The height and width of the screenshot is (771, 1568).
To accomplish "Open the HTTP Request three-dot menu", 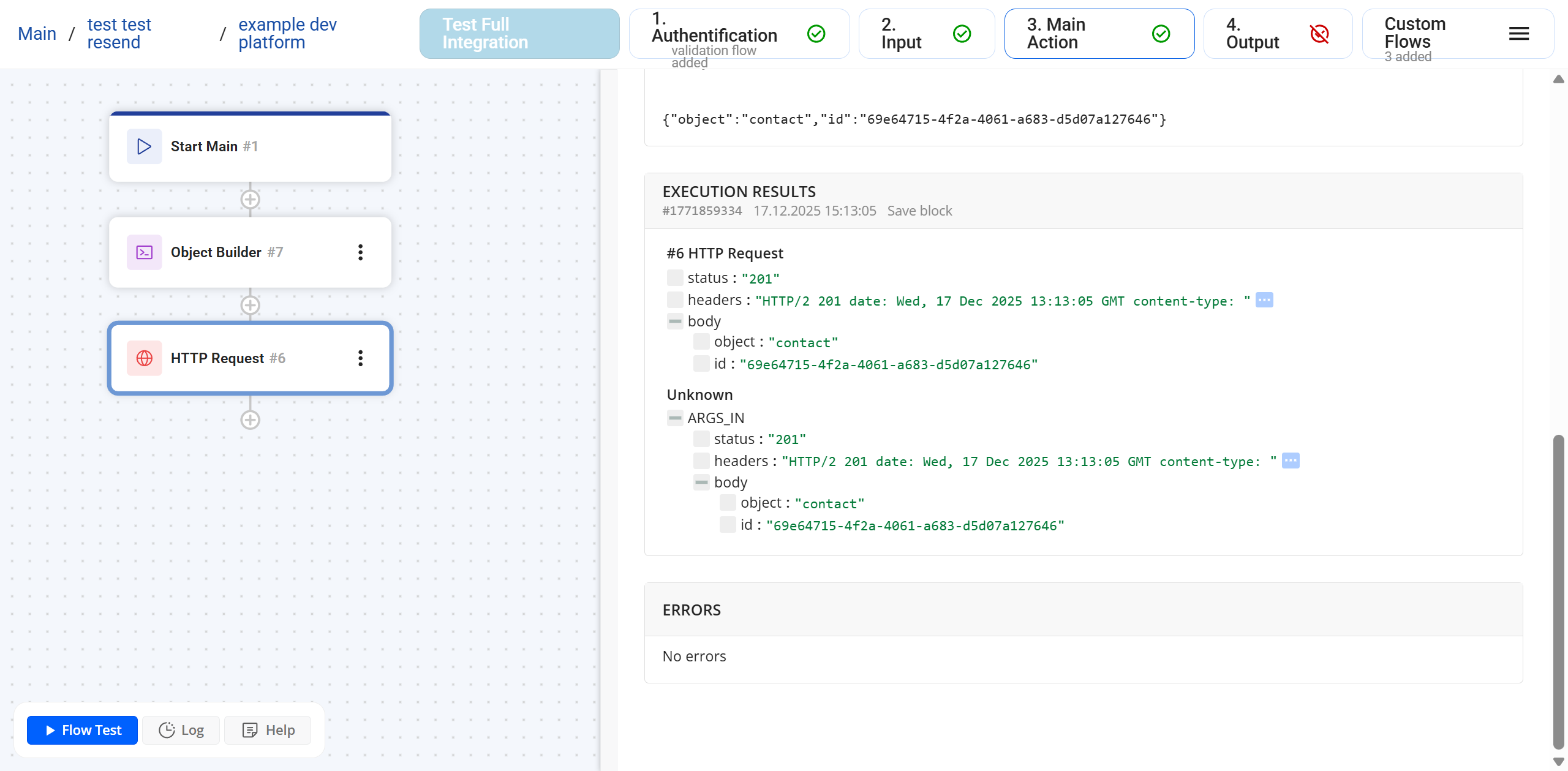I will [360, 358].
